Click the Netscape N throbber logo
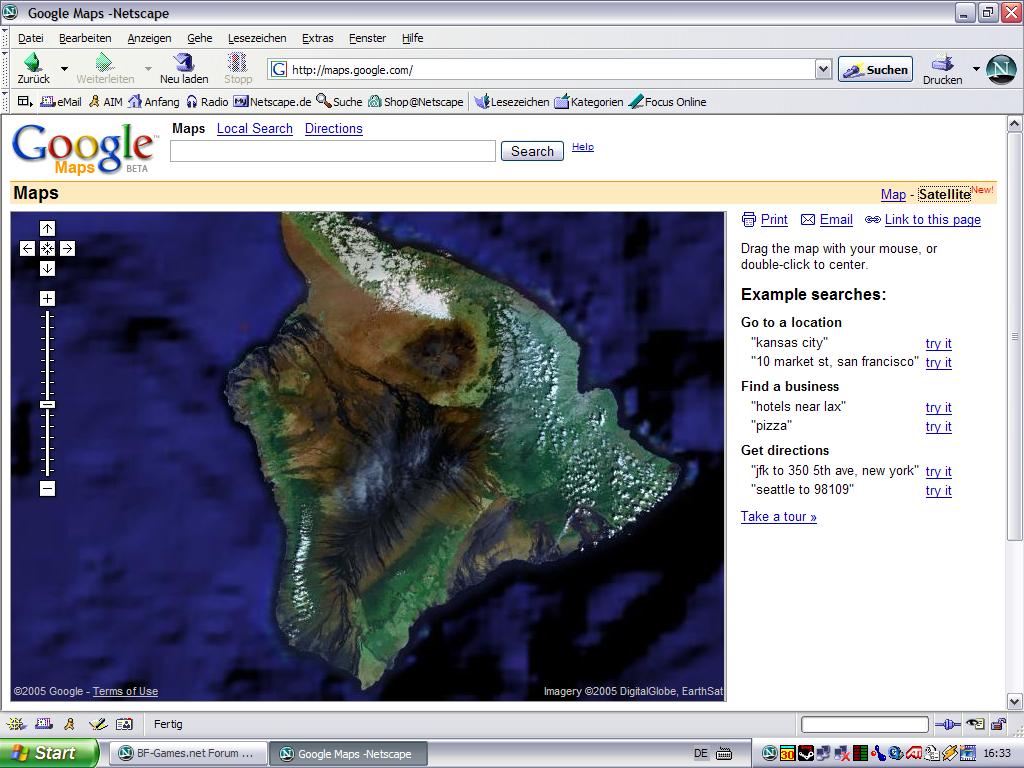Screen dimensions: 1024x768 [1000, 69]
